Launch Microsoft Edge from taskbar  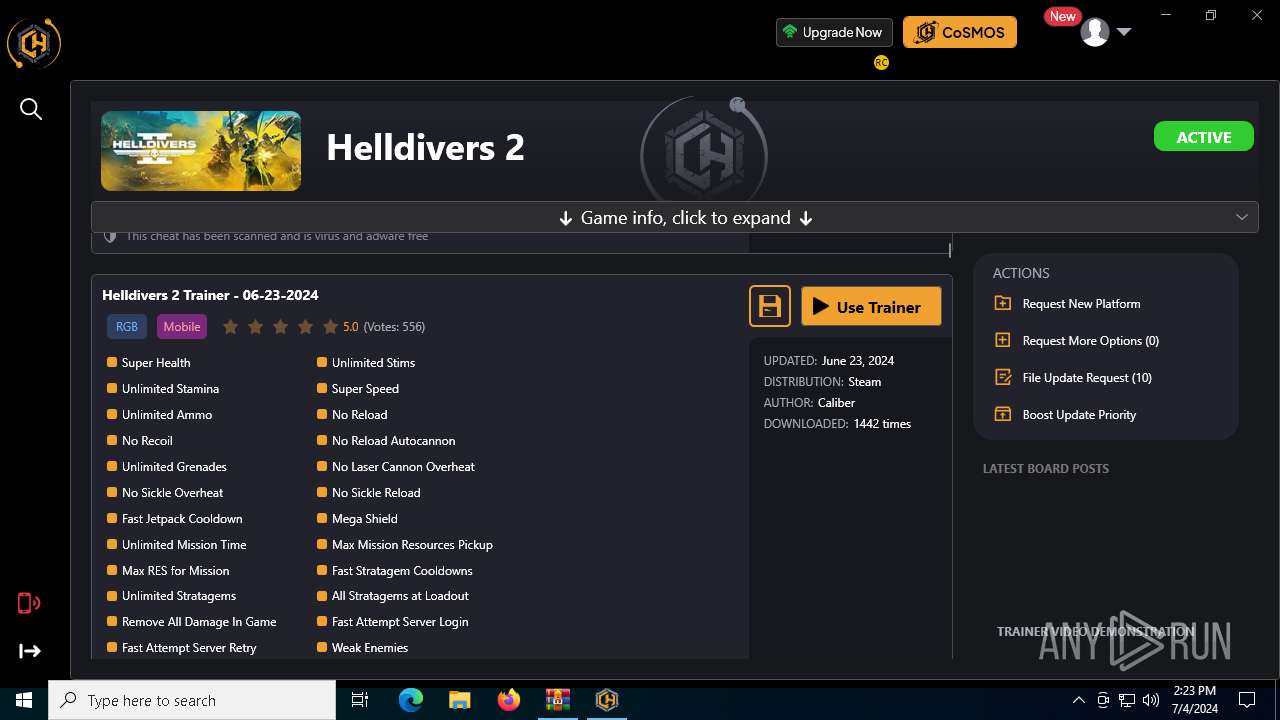tap(411, 700)
